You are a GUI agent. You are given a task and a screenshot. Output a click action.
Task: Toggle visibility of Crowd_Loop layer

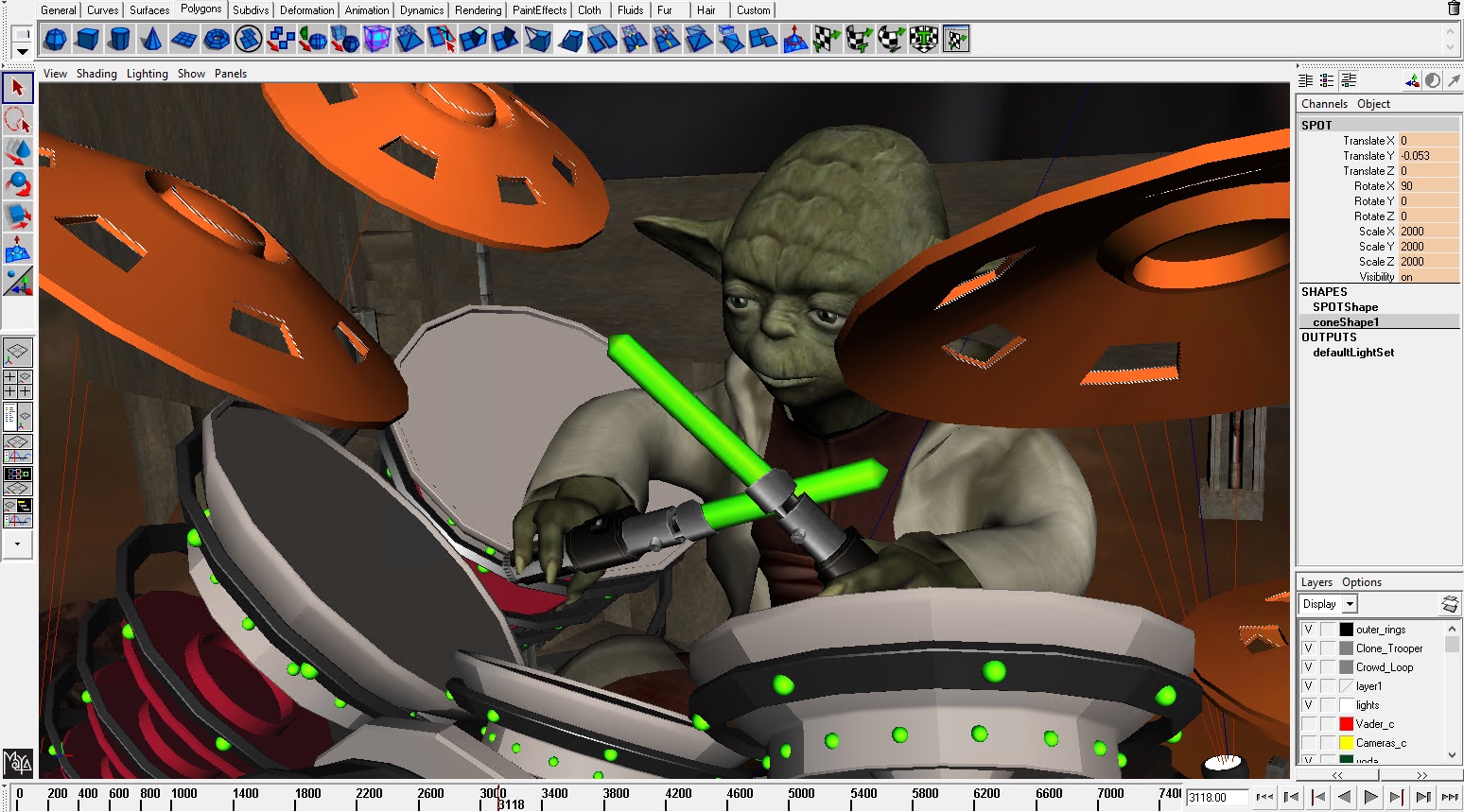point(1309,667)
